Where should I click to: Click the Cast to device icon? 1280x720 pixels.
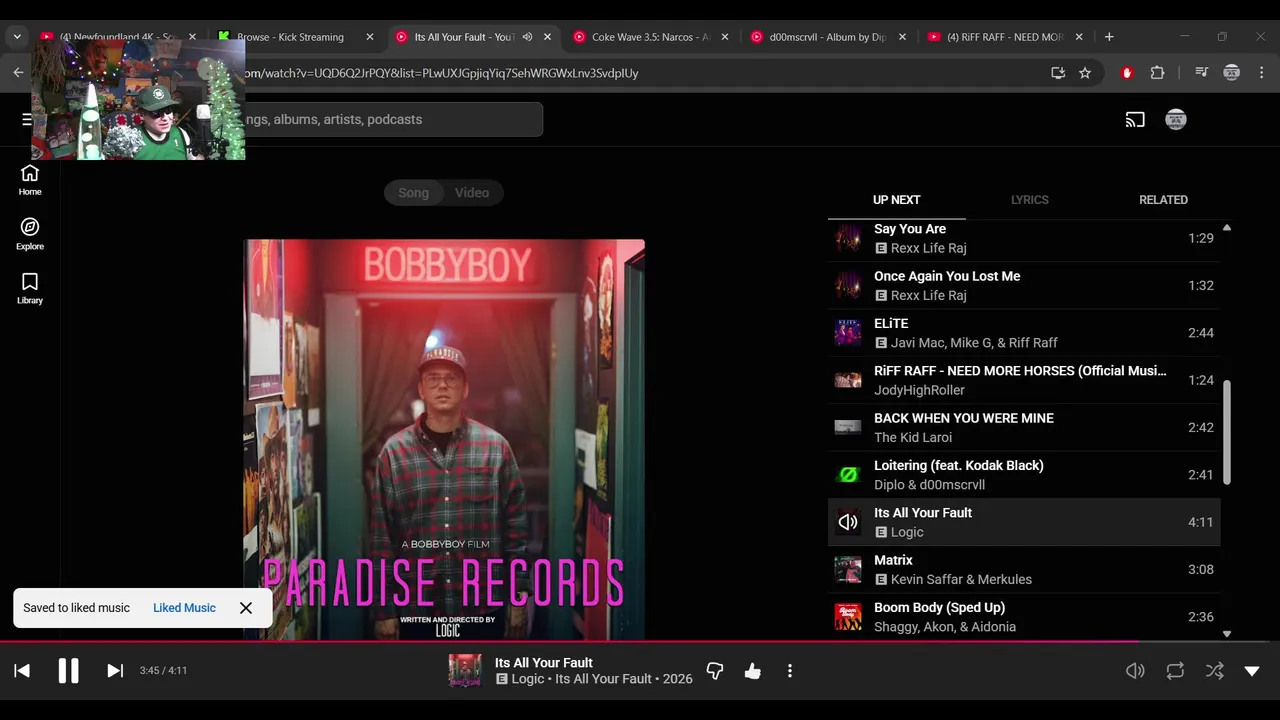pos(1135,120)
